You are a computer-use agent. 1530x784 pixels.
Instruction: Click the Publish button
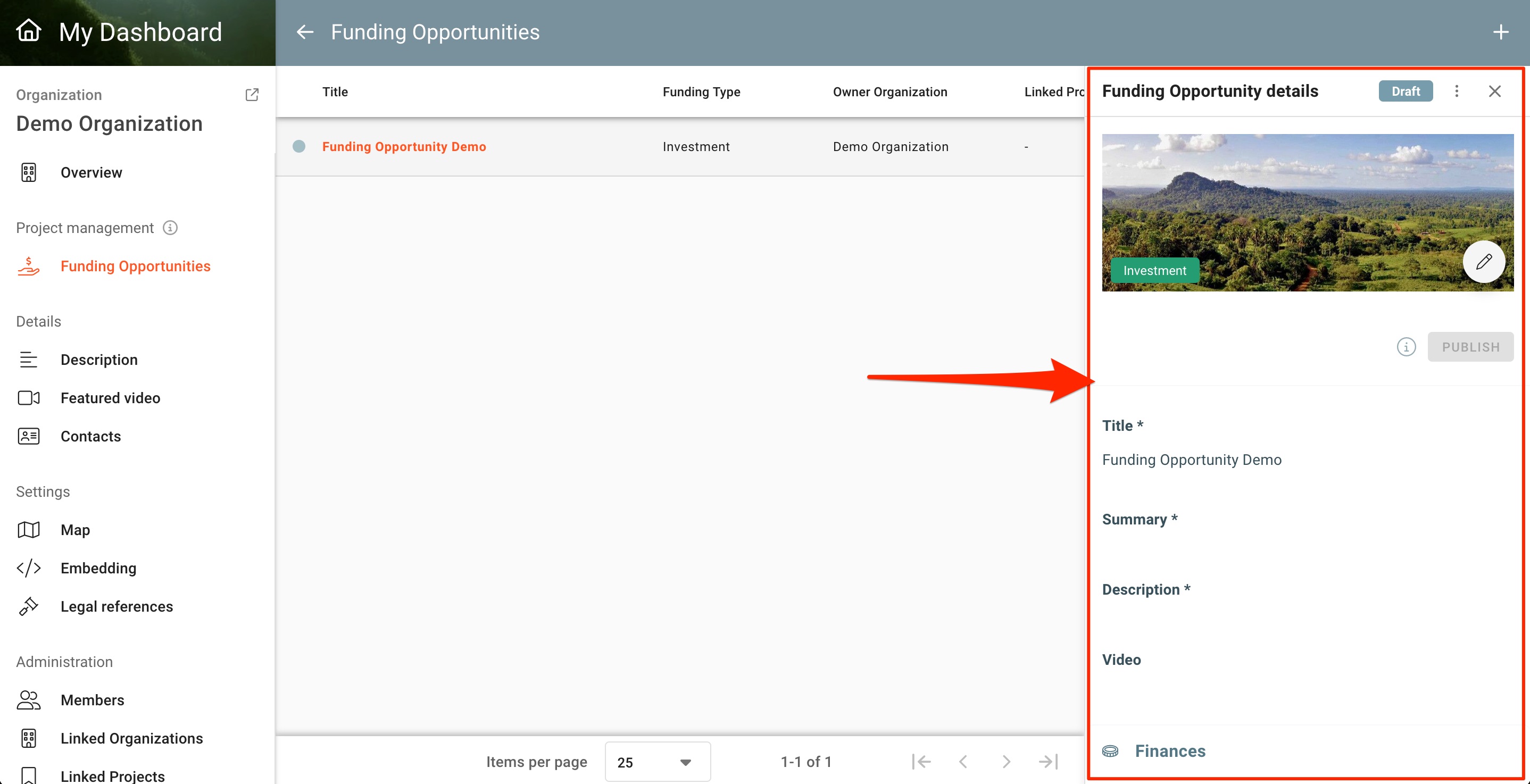coord(1470,347)
